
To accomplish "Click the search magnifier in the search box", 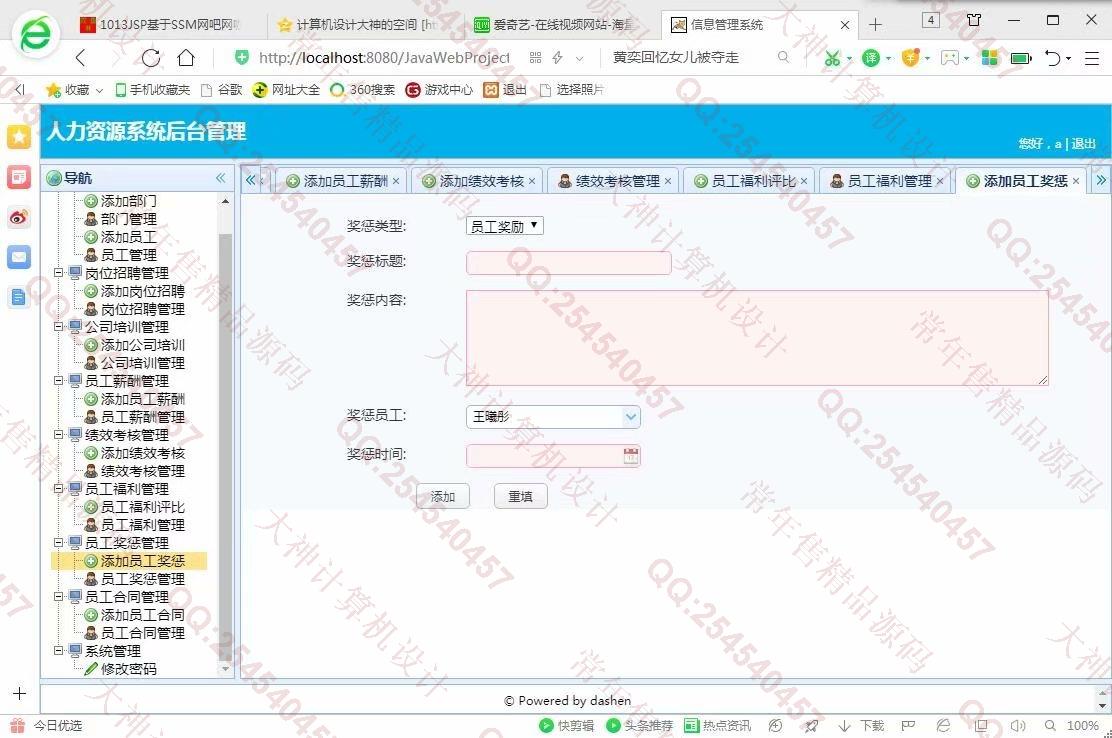I will click(783, 57).
